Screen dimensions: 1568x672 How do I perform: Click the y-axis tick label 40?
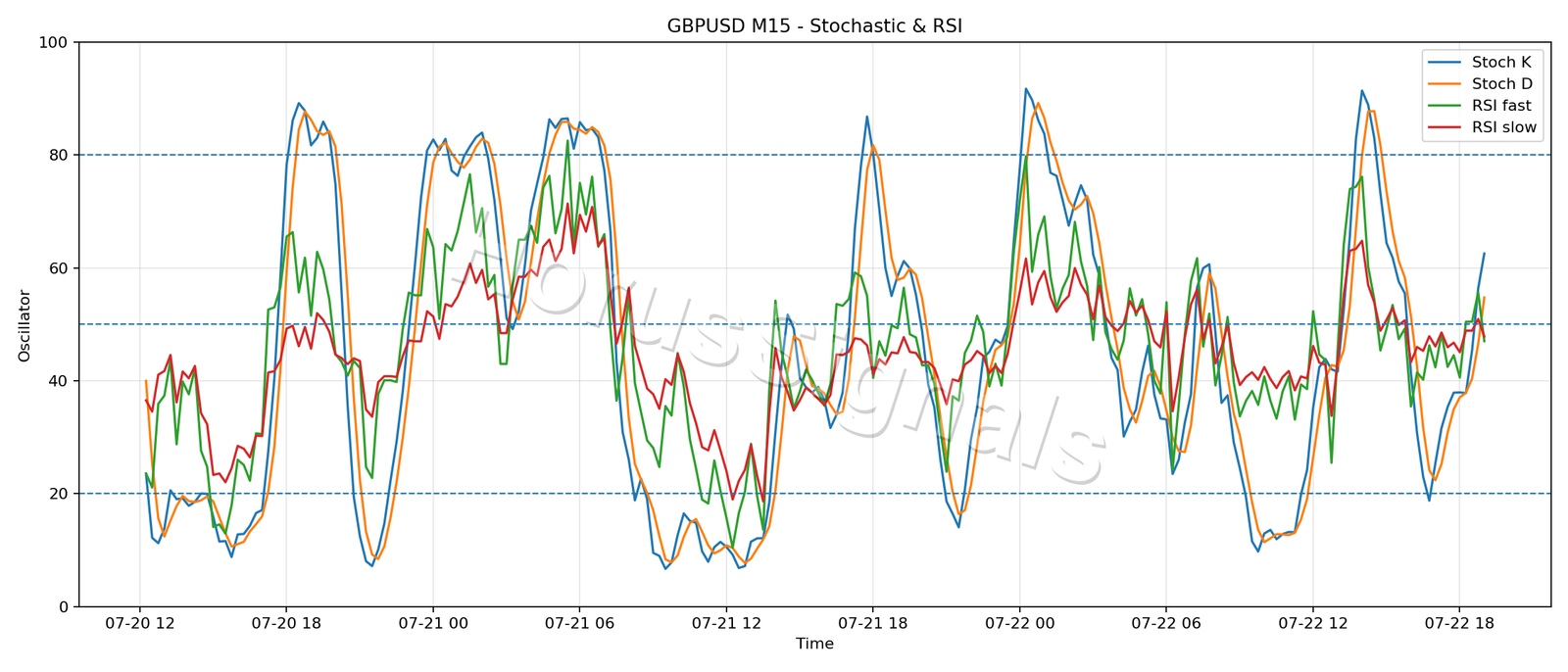coord(58,381)
